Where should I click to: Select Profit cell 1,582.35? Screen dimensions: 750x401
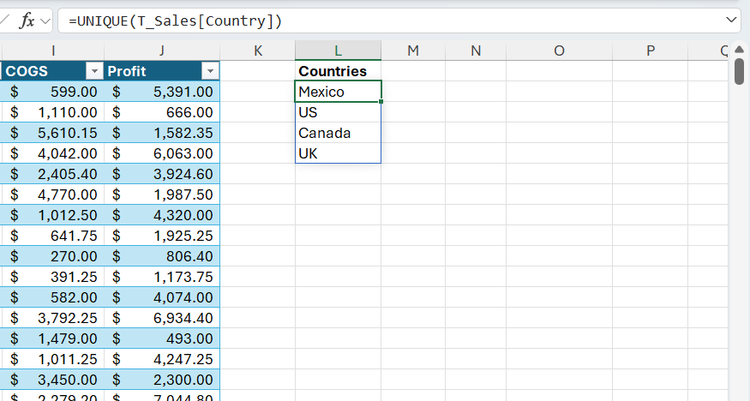tap(162, 133)
